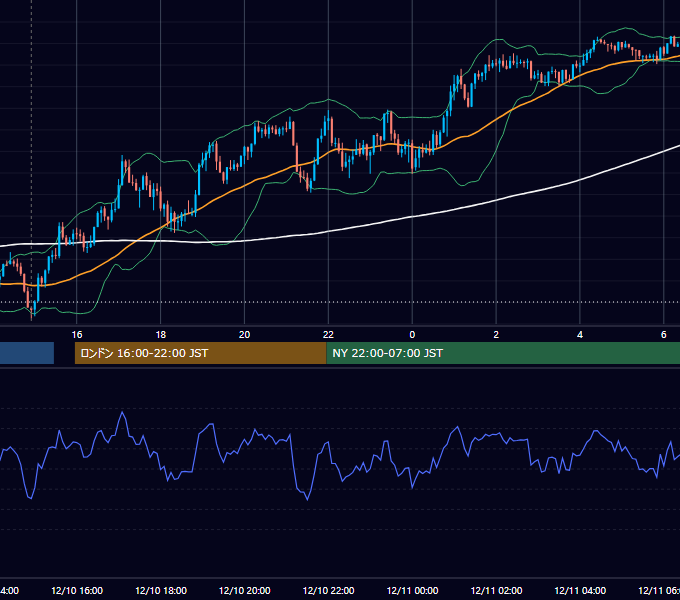Click the 0 hour axis label

(x=412, y=334)
